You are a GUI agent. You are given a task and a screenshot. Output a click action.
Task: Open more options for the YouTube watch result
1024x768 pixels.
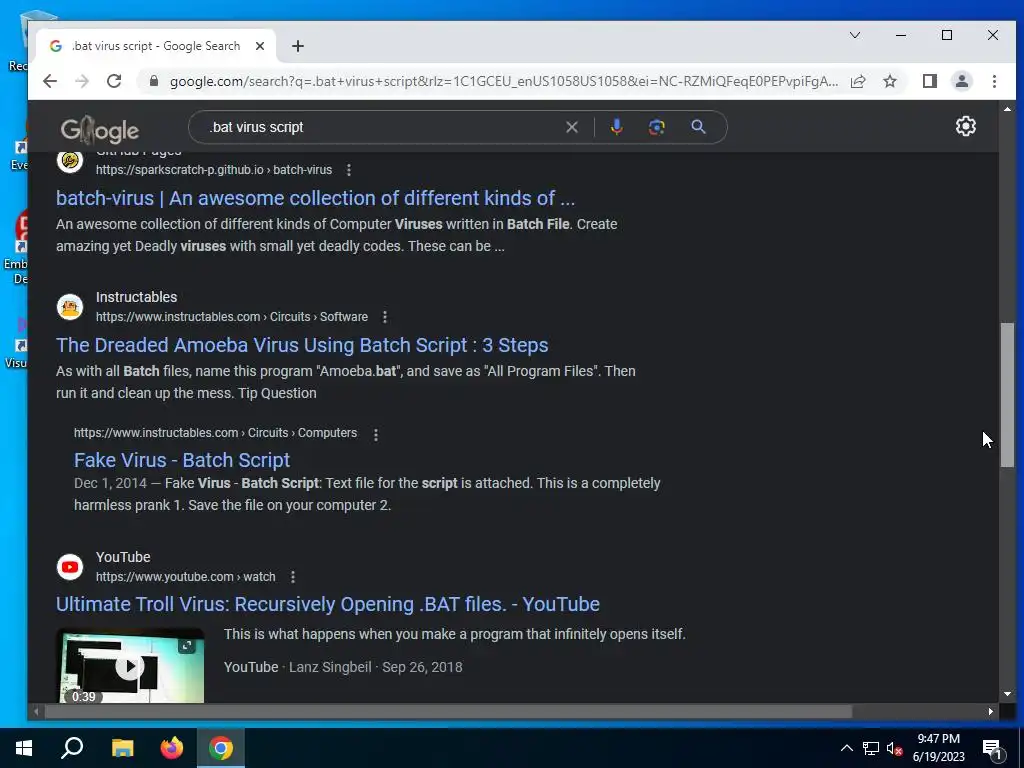(293, 577)
